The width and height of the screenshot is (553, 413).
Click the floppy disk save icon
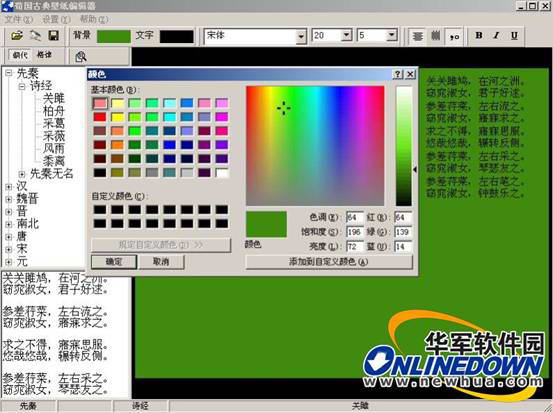click(53, 35)
